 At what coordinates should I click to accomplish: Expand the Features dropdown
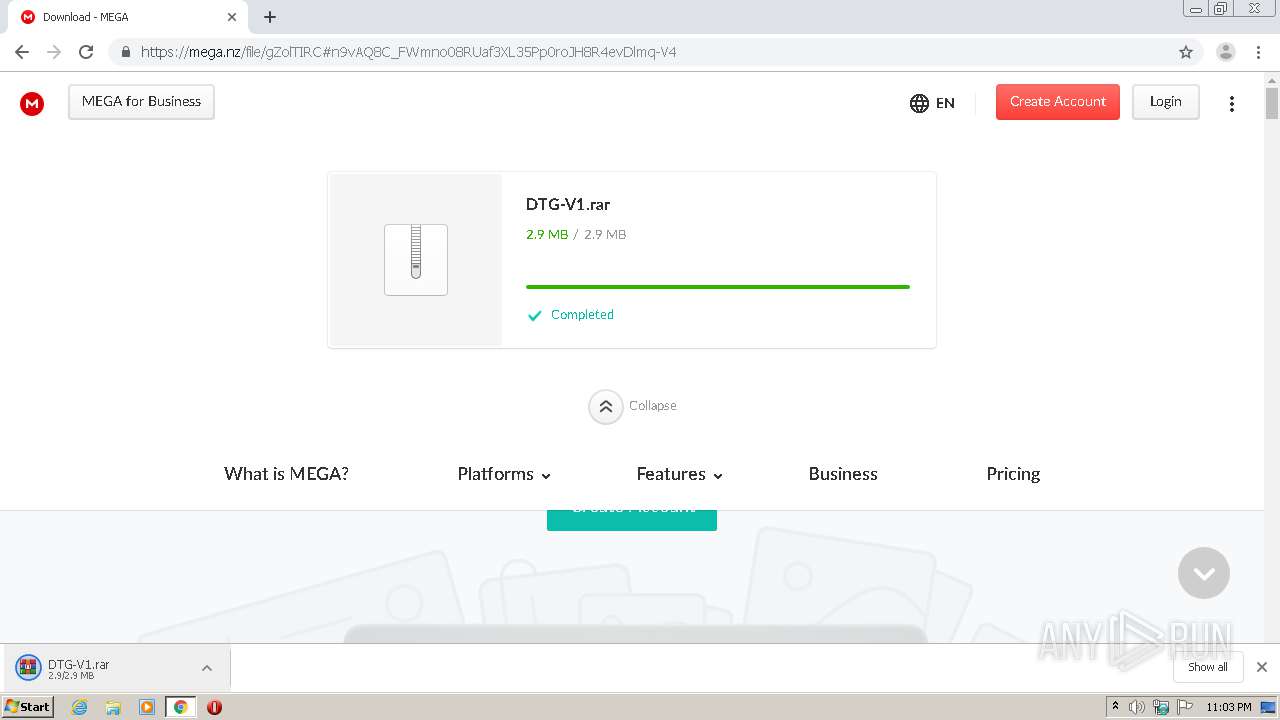tap(680, 474)
